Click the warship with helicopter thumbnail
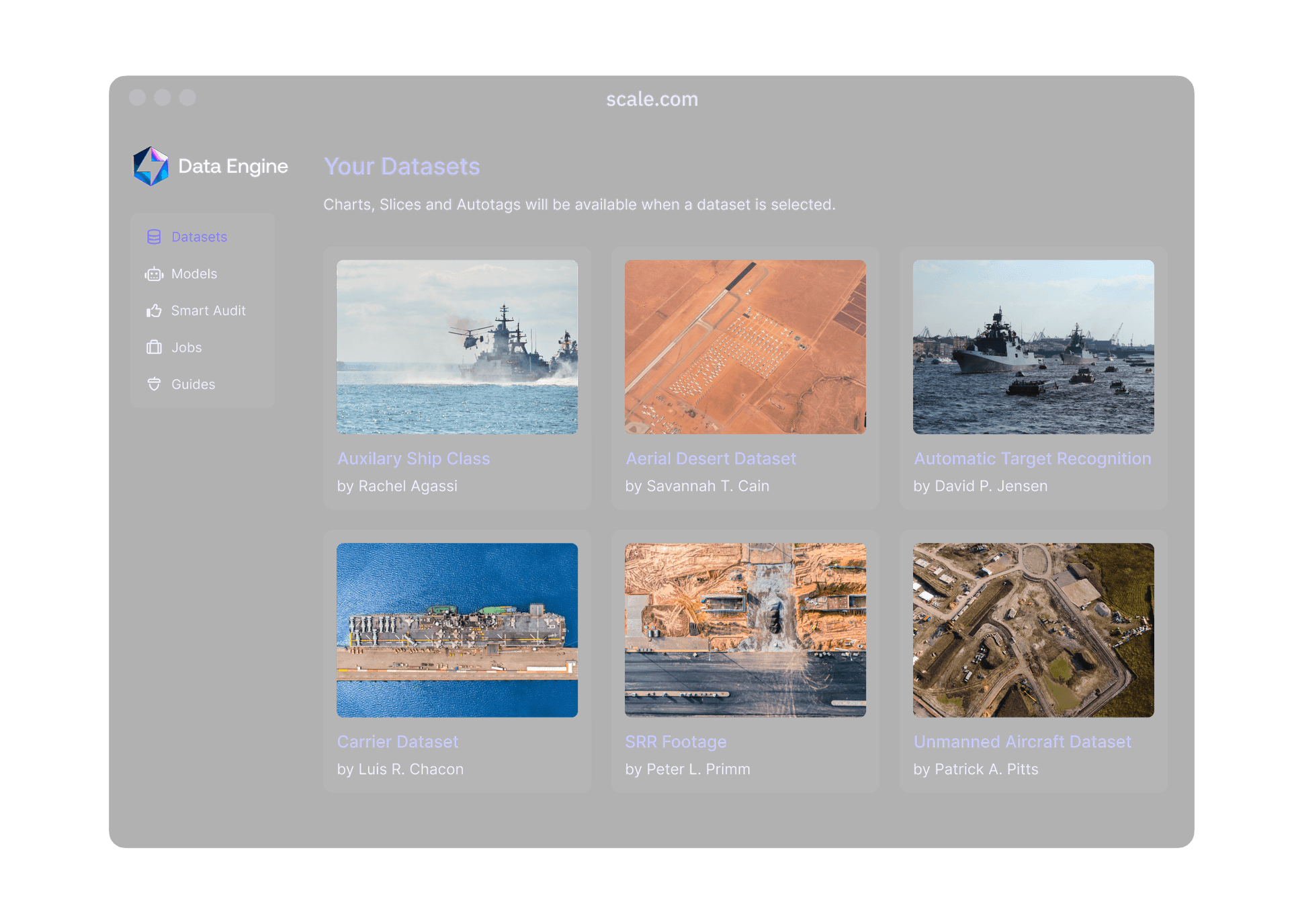This screenshot has height=924, width=1290. click(457, 347)
